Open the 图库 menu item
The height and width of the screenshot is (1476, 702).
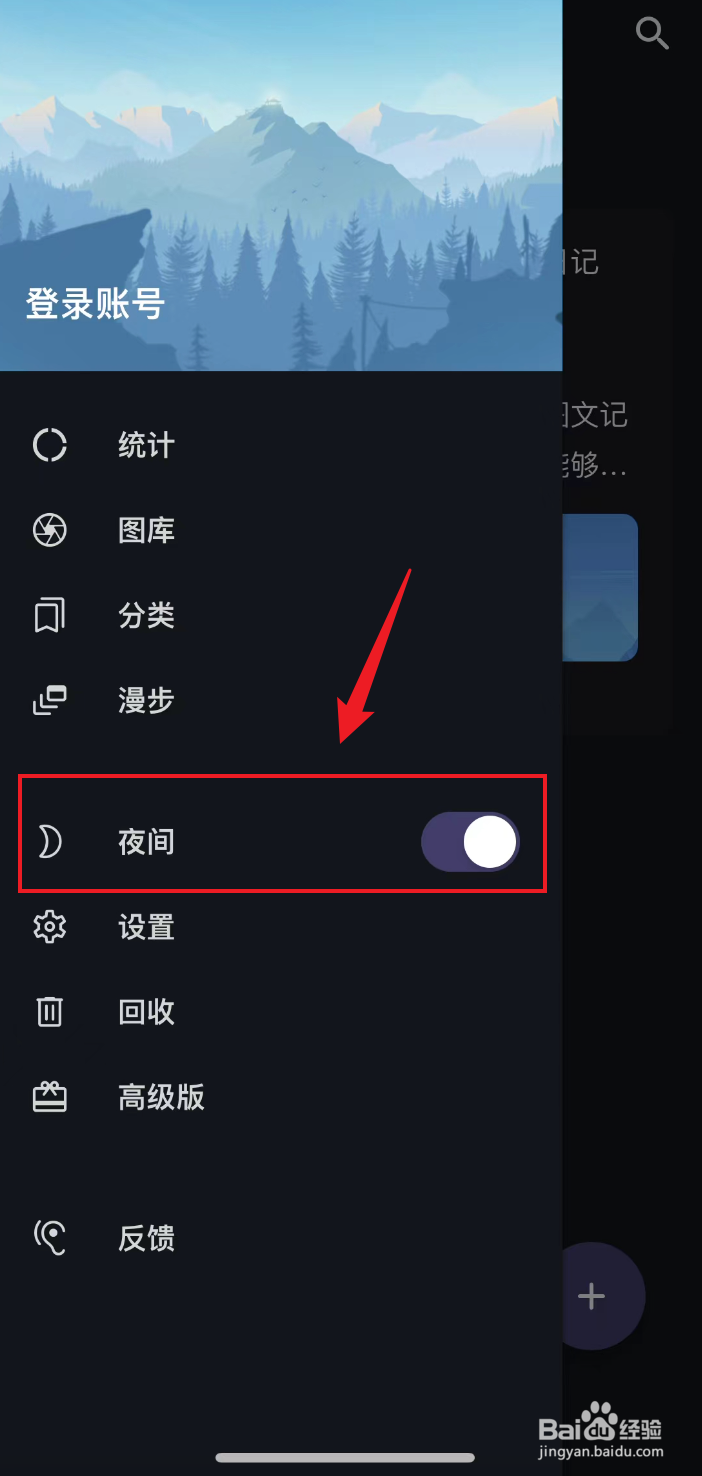tap(281, 530)
